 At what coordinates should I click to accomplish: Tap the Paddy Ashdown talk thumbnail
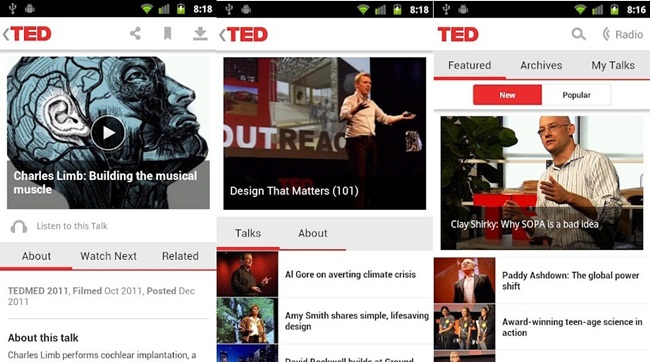(x=465, y=280)
